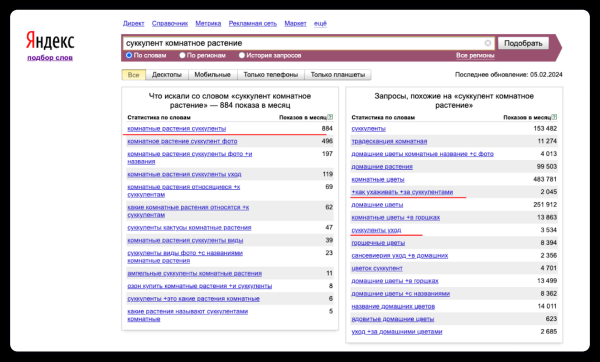Open similar query 'домашние цветы' with 251 912
The image size is (600, 362).
[x=377, y=204]
